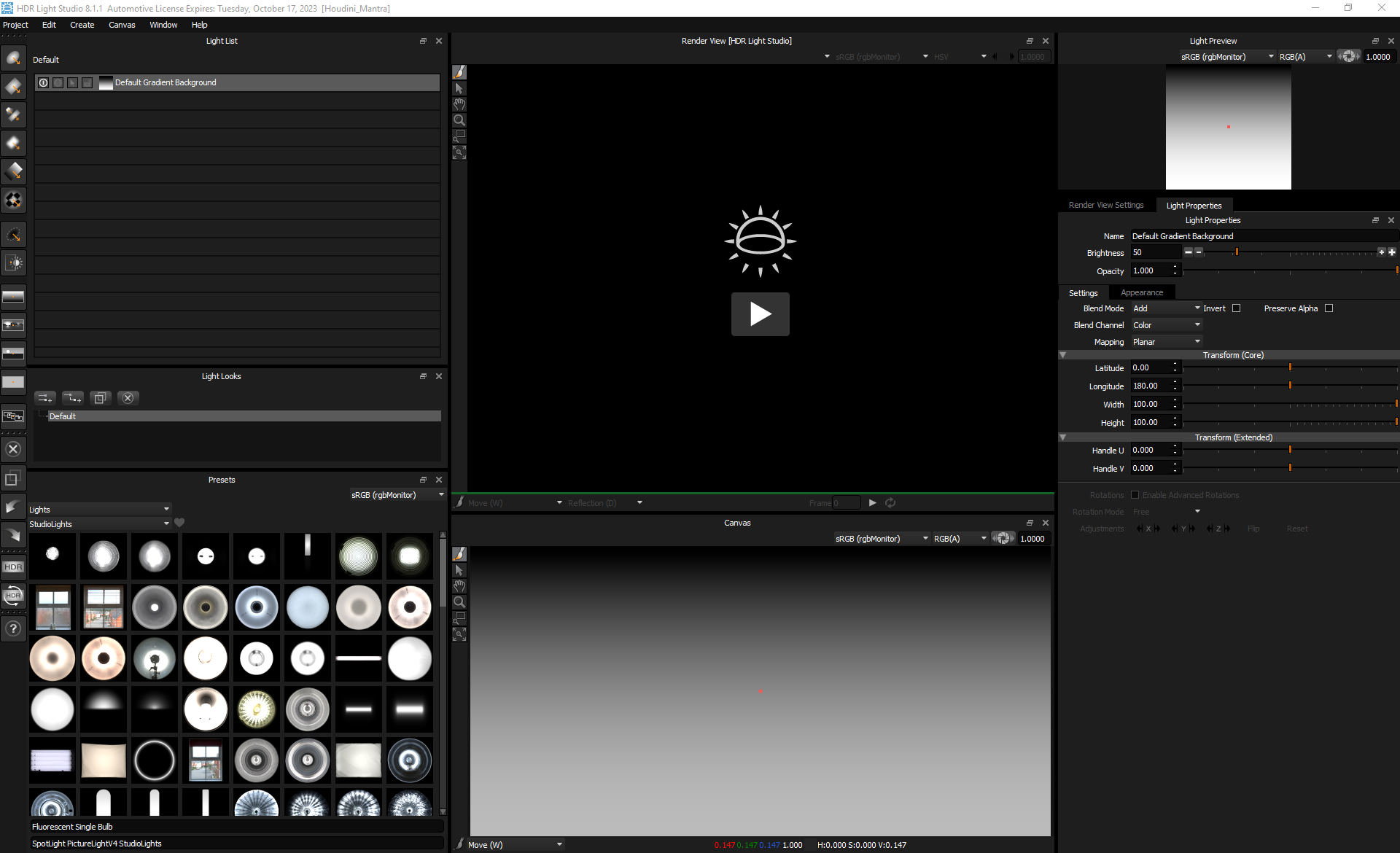Switch to Render View Settings tab
Image resolution: width=1400 pixels, height=853 pixels.
pos(1107,205)
